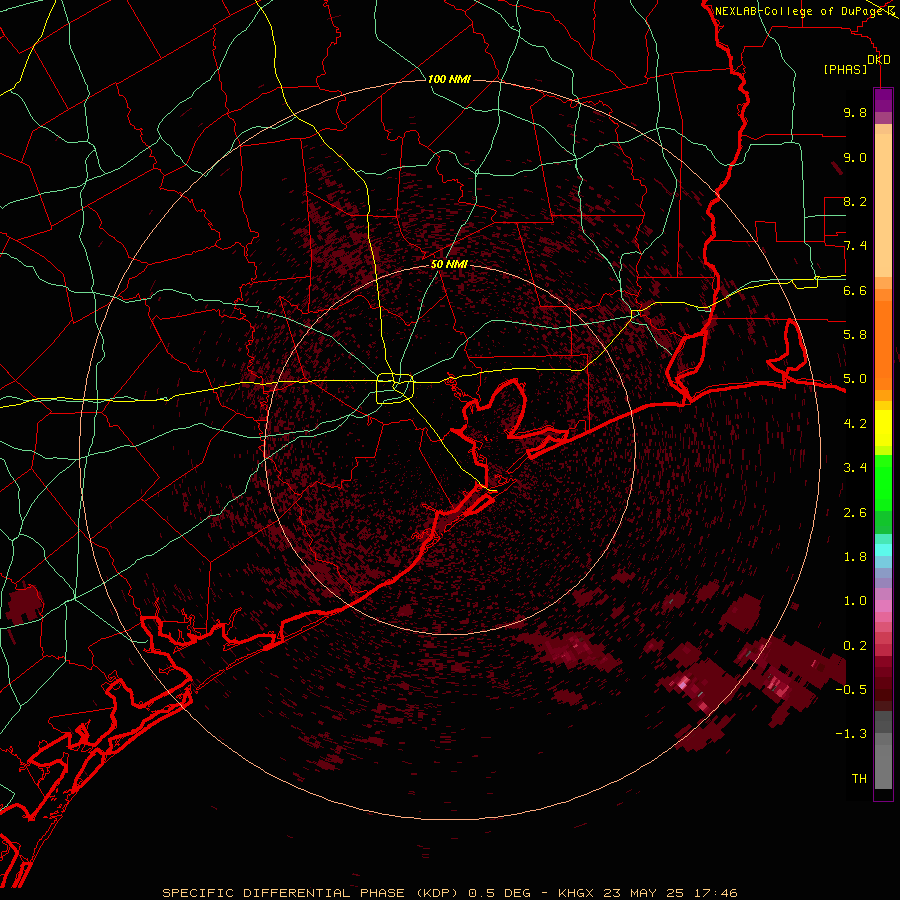Pick the pink segment of the color bar

(883, 607)
